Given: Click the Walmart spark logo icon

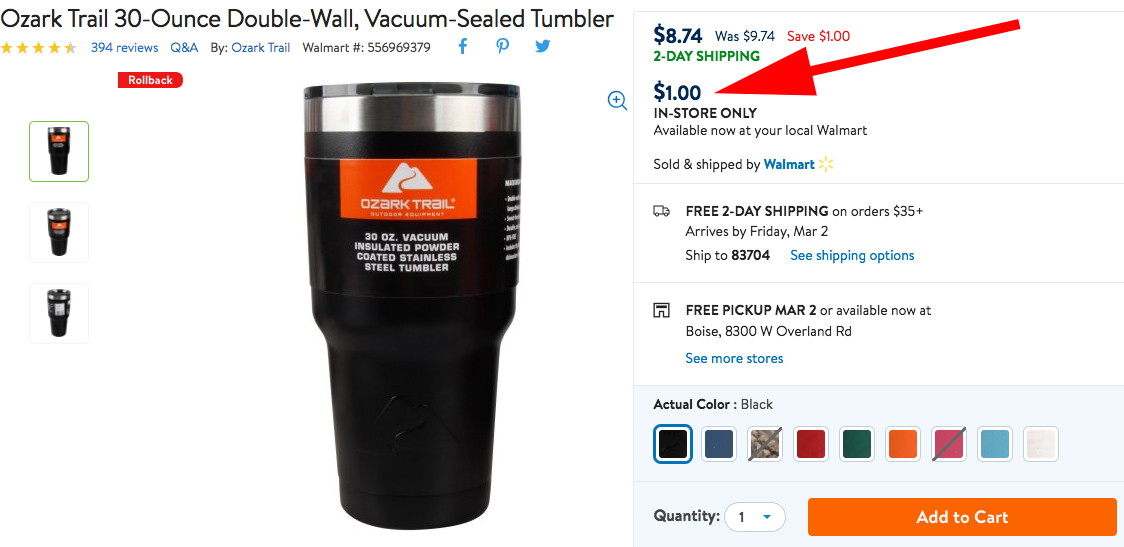Looking at the screenshot, I should tap(826, 164).
